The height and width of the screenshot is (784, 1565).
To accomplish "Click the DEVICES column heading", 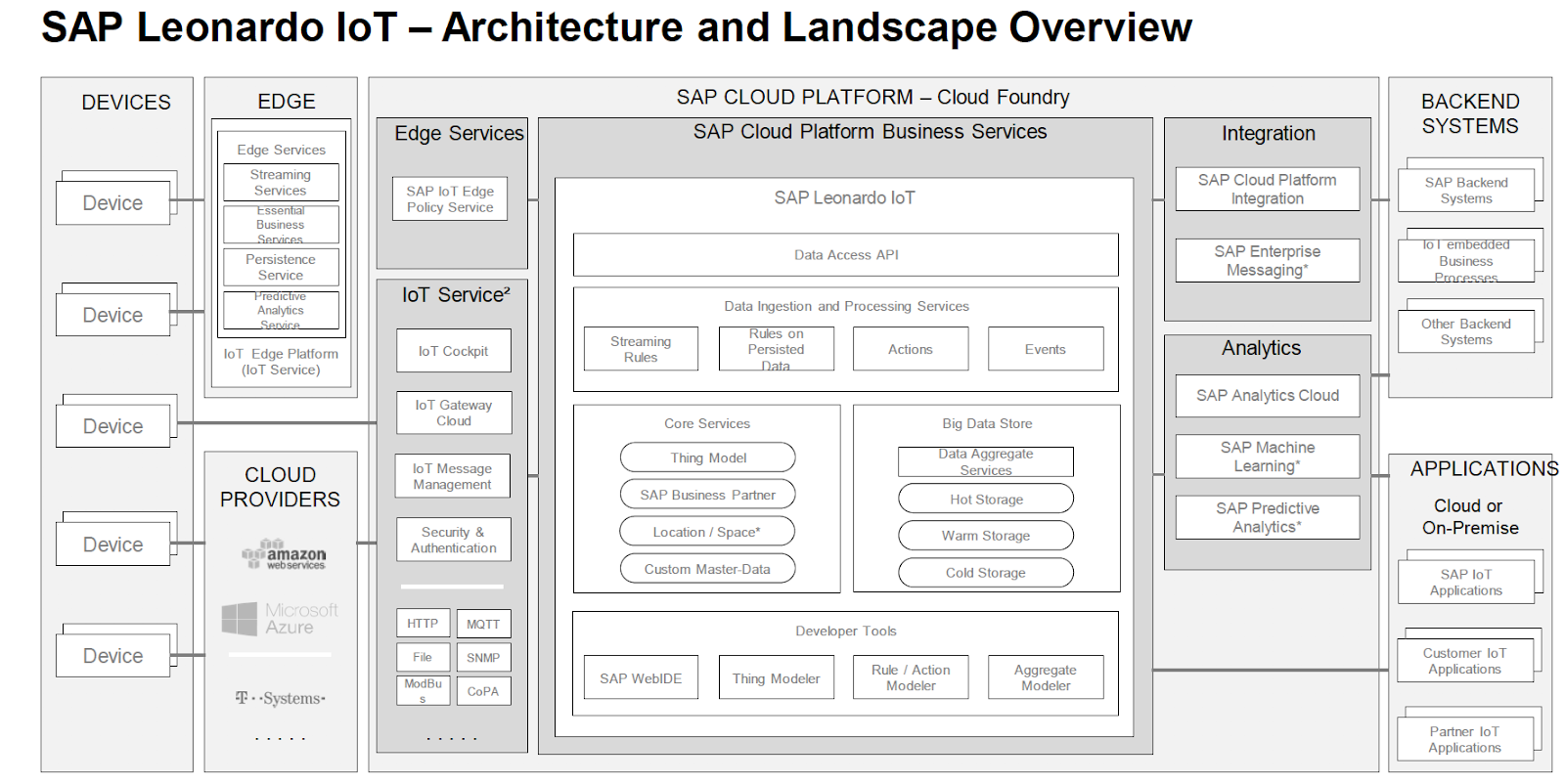I will point(126,103).
